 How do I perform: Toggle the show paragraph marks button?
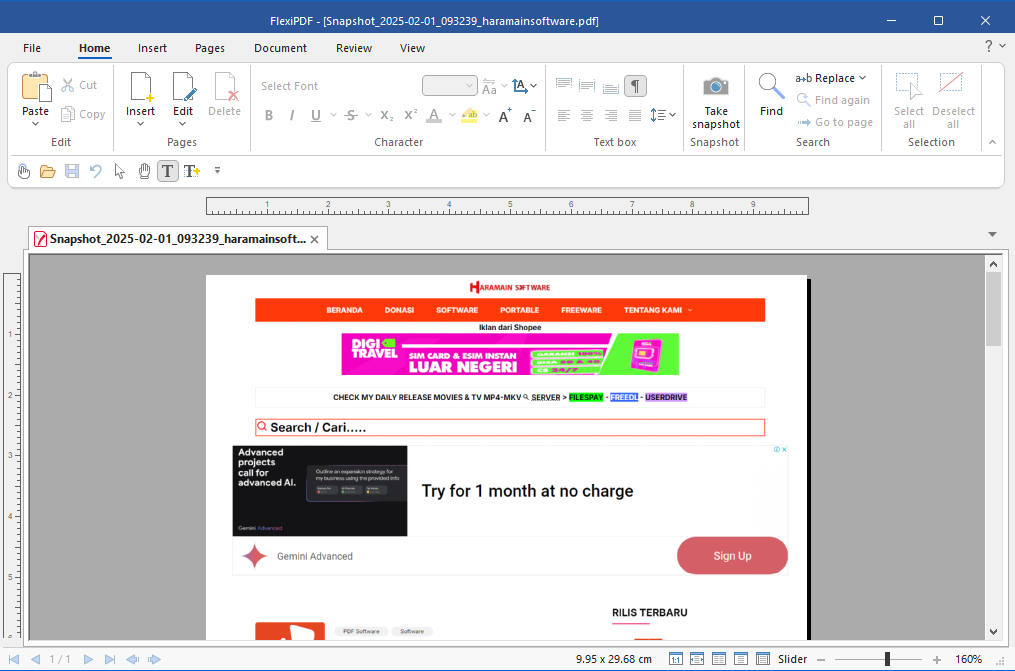coord(635,86)
